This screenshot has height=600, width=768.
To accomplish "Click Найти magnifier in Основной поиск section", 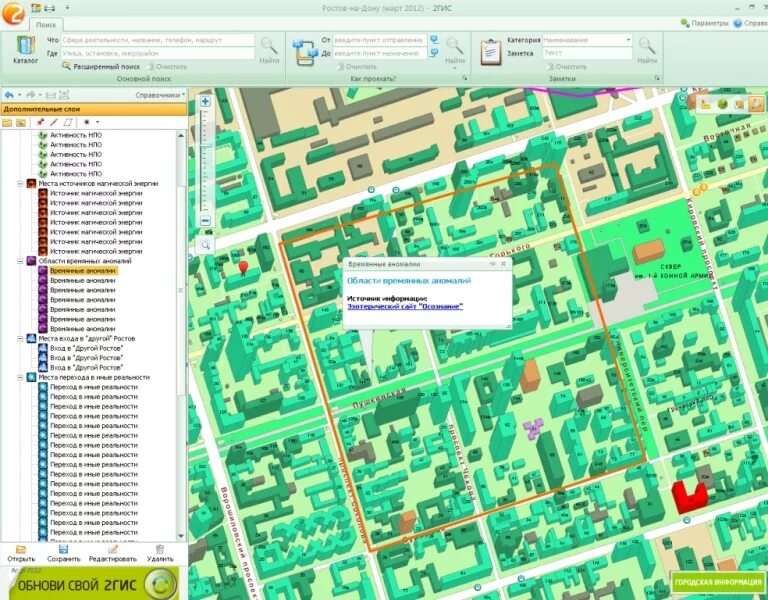I will pos(269,51).
